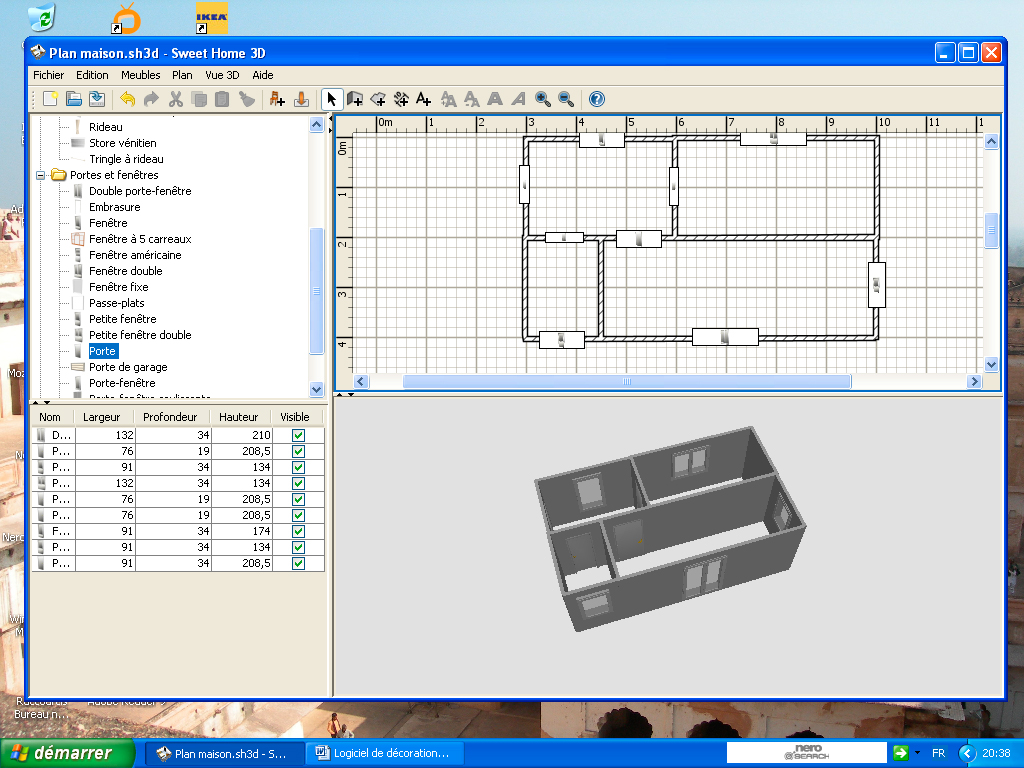
Task: Uncheck Visible for the F... row (height 174)
Action: [298, 532]
